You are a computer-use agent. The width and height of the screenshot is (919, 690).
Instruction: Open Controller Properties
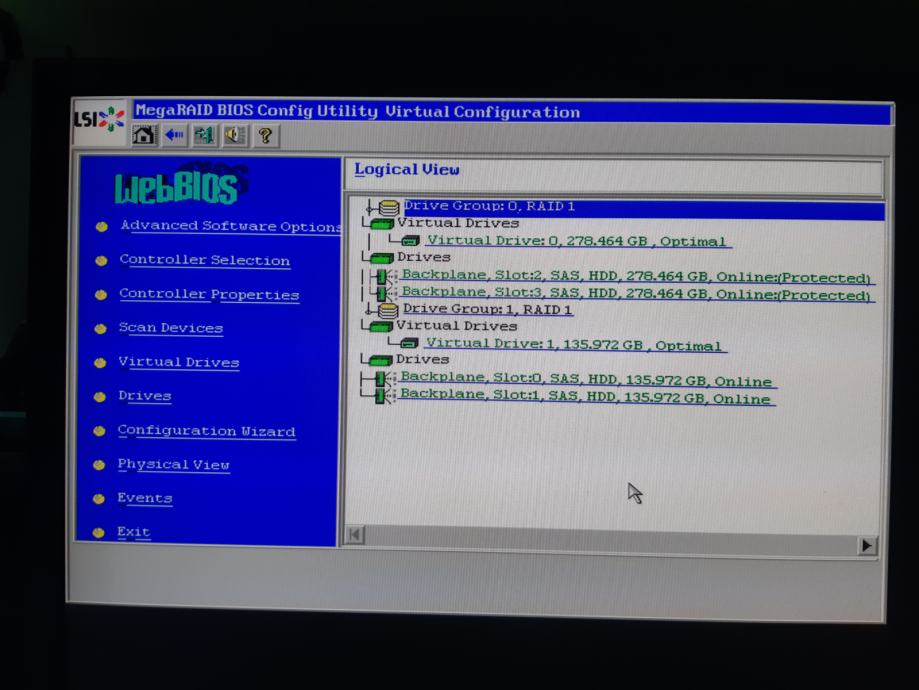pyautogui.click(x=209, y=294)
